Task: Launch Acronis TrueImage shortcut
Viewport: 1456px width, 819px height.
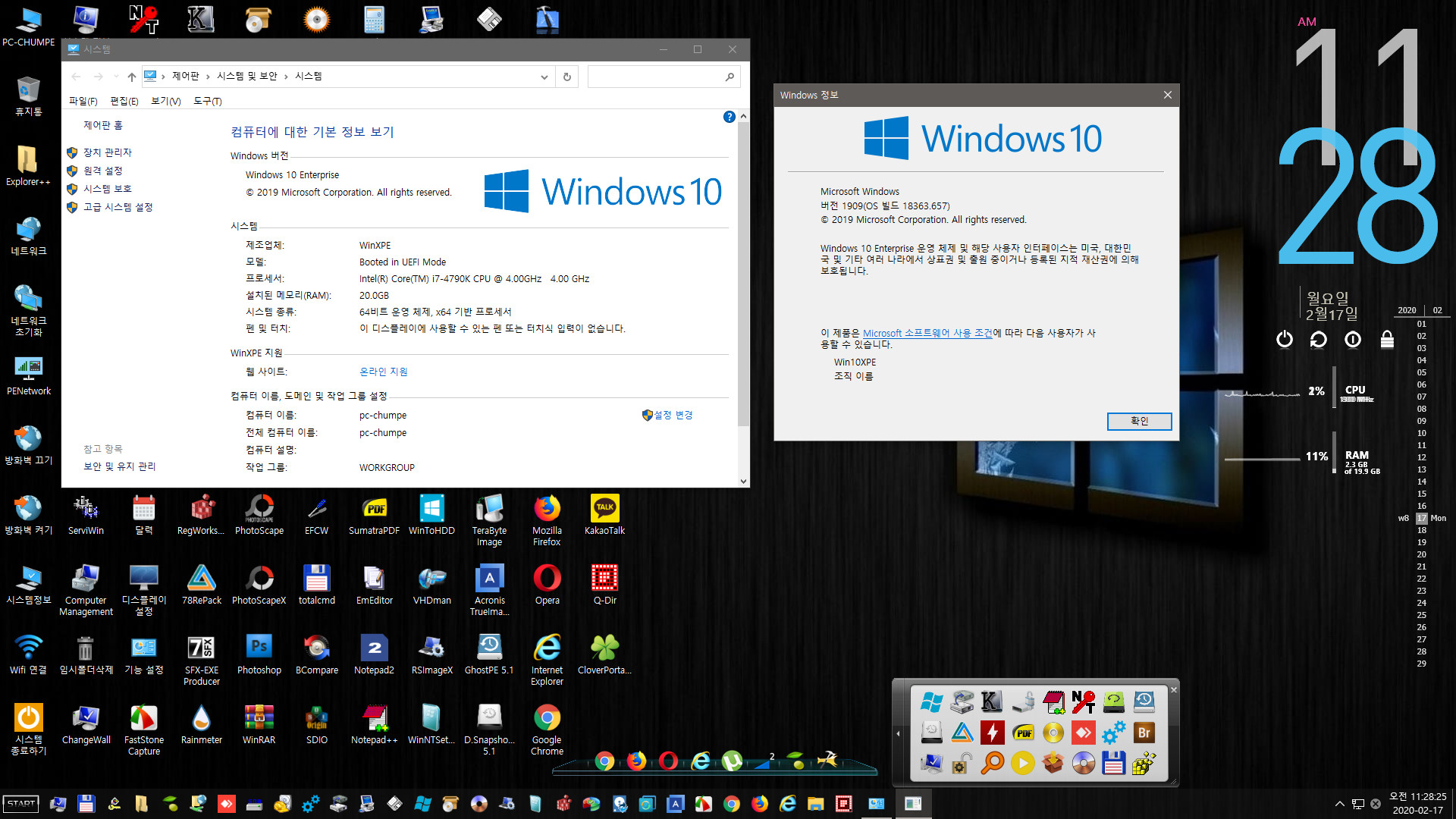Action: click(489, 590)
